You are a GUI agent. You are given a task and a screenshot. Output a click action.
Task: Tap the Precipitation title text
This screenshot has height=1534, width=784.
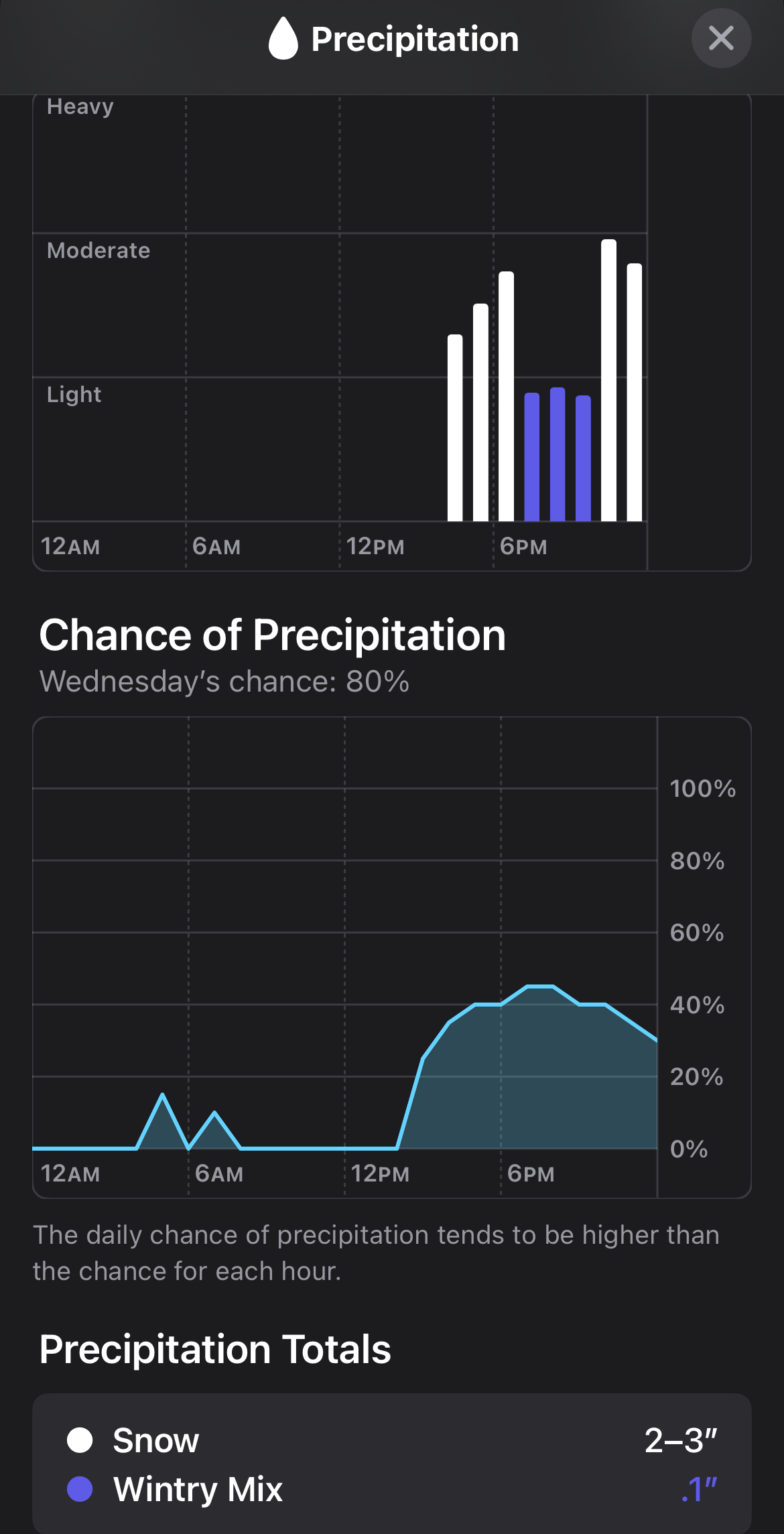coord(415,39)
